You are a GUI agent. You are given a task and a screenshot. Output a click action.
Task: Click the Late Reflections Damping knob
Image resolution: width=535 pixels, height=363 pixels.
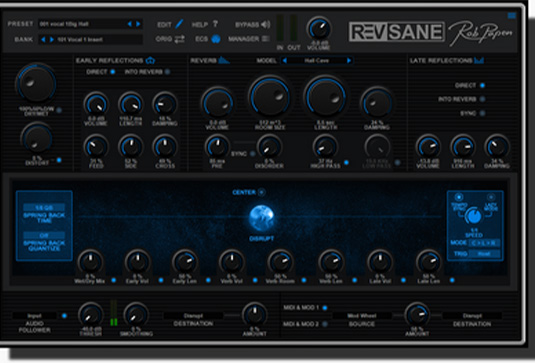click(x=497, y=147)
